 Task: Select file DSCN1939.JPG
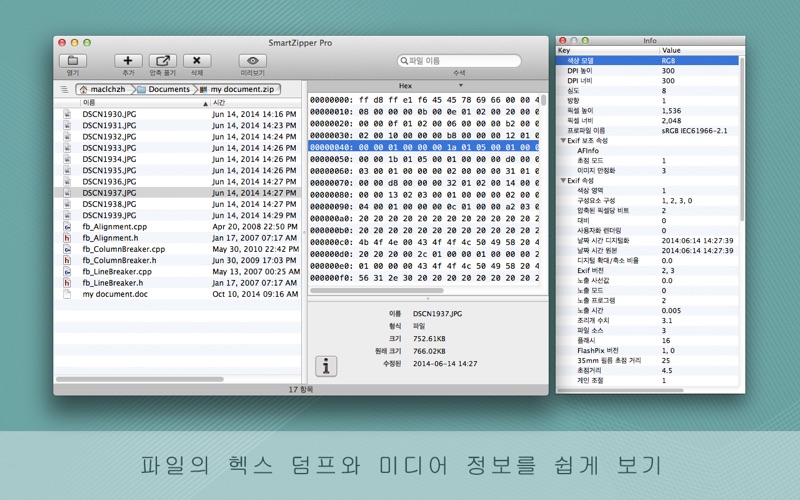point(109,215)
